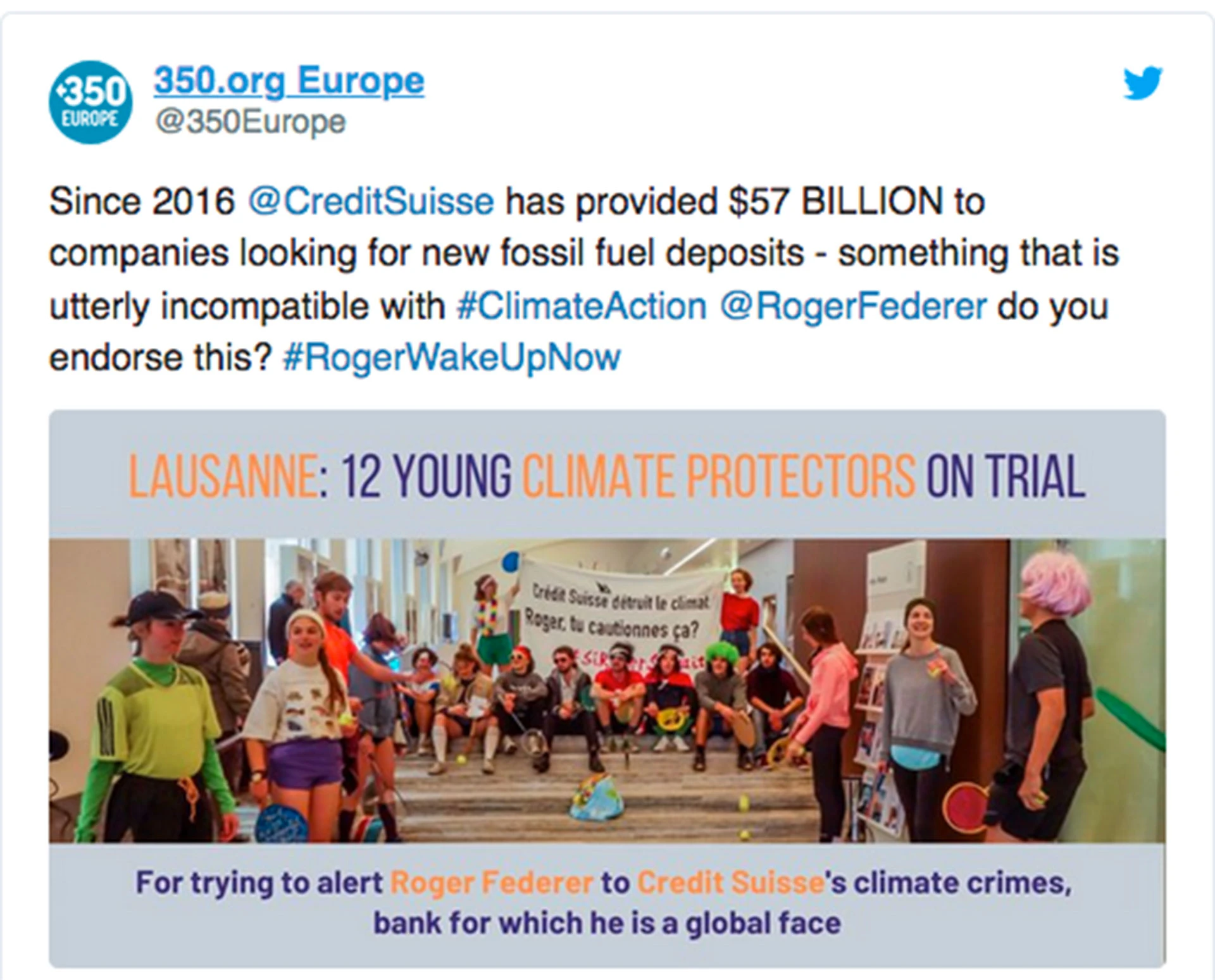Image resolution: width=1215 pixels, height=980 pixels.
Task: Click the Lausanne trial headline in the image
Action: pyautogui.click(x=606, y=476)
